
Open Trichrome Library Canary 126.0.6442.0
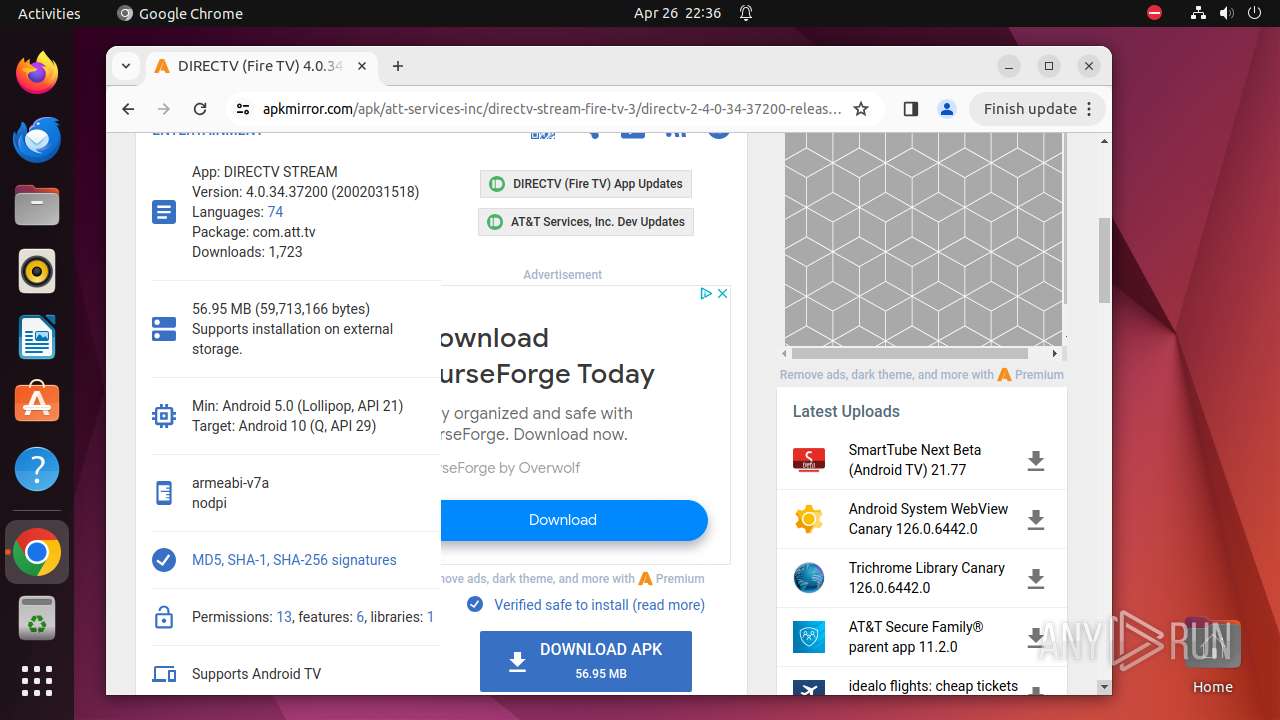tap(927, 578)
